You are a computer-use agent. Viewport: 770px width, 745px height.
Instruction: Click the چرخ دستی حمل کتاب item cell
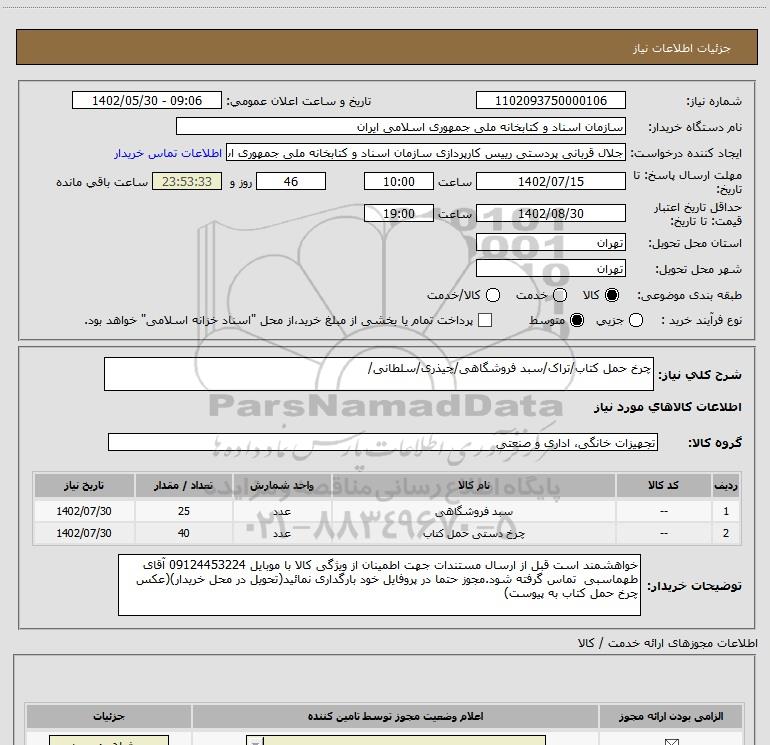pos(473,533)
